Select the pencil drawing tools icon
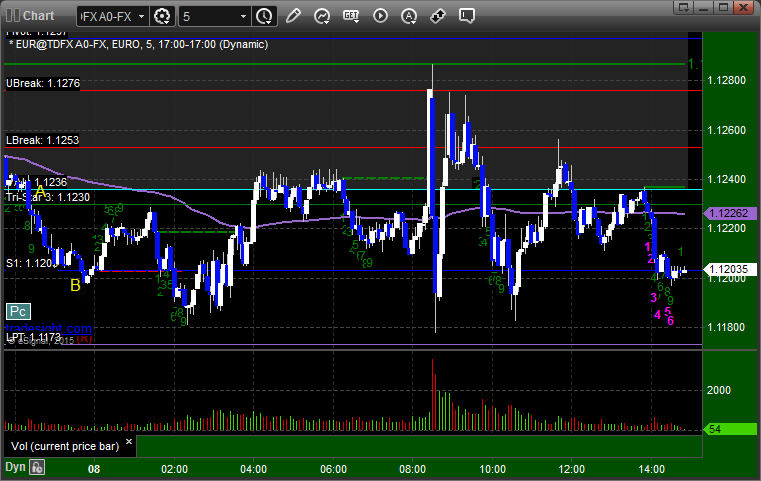The width and height of the screenshot is (761, 481). coord(293,16)
